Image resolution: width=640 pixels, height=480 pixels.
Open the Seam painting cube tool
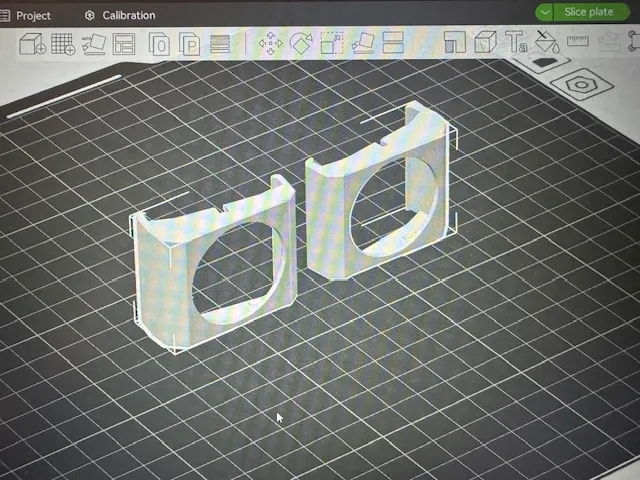pyautogui.click(x=485, y=42)
